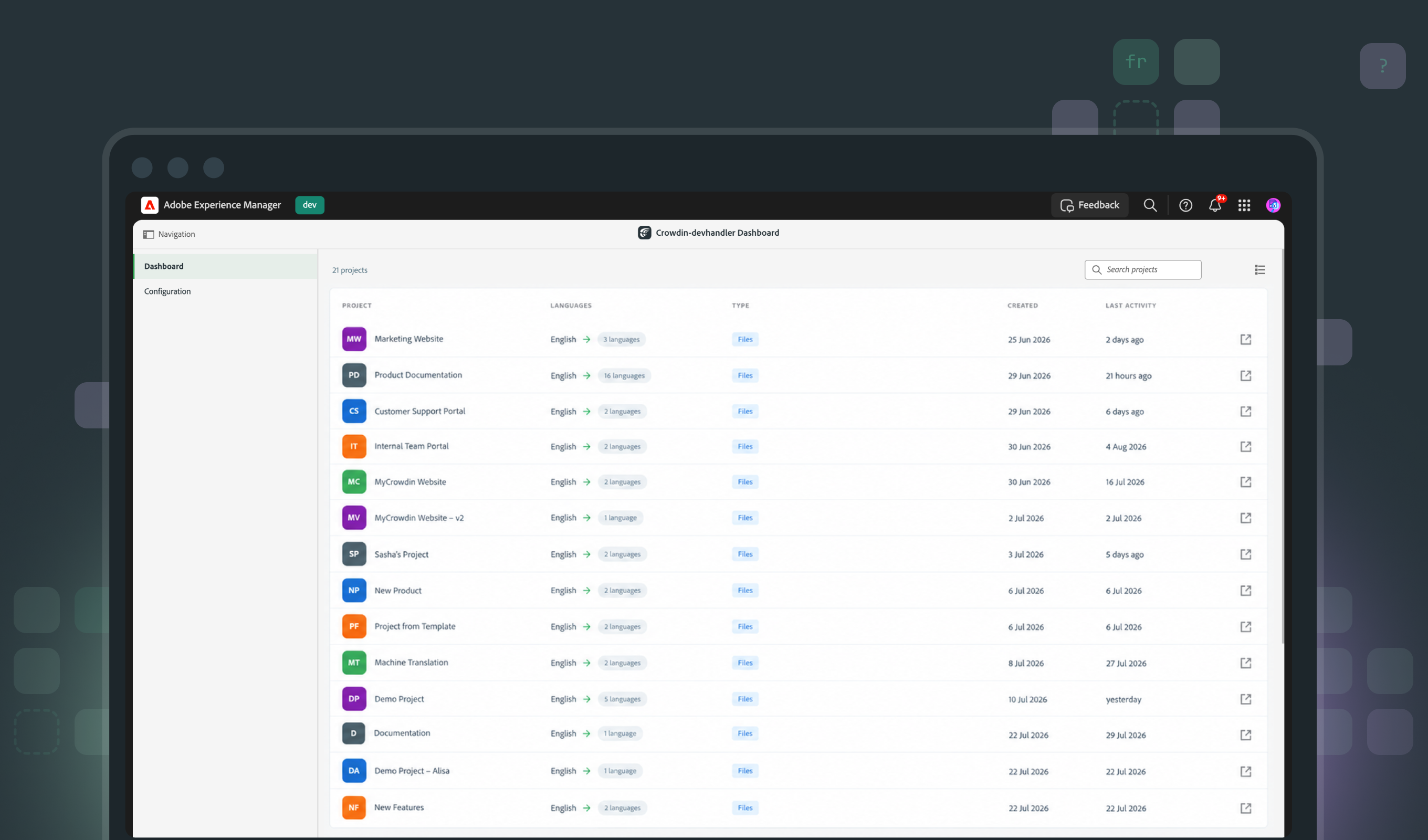
Task: Open New Features external link icon
Action: point(1245,808)
